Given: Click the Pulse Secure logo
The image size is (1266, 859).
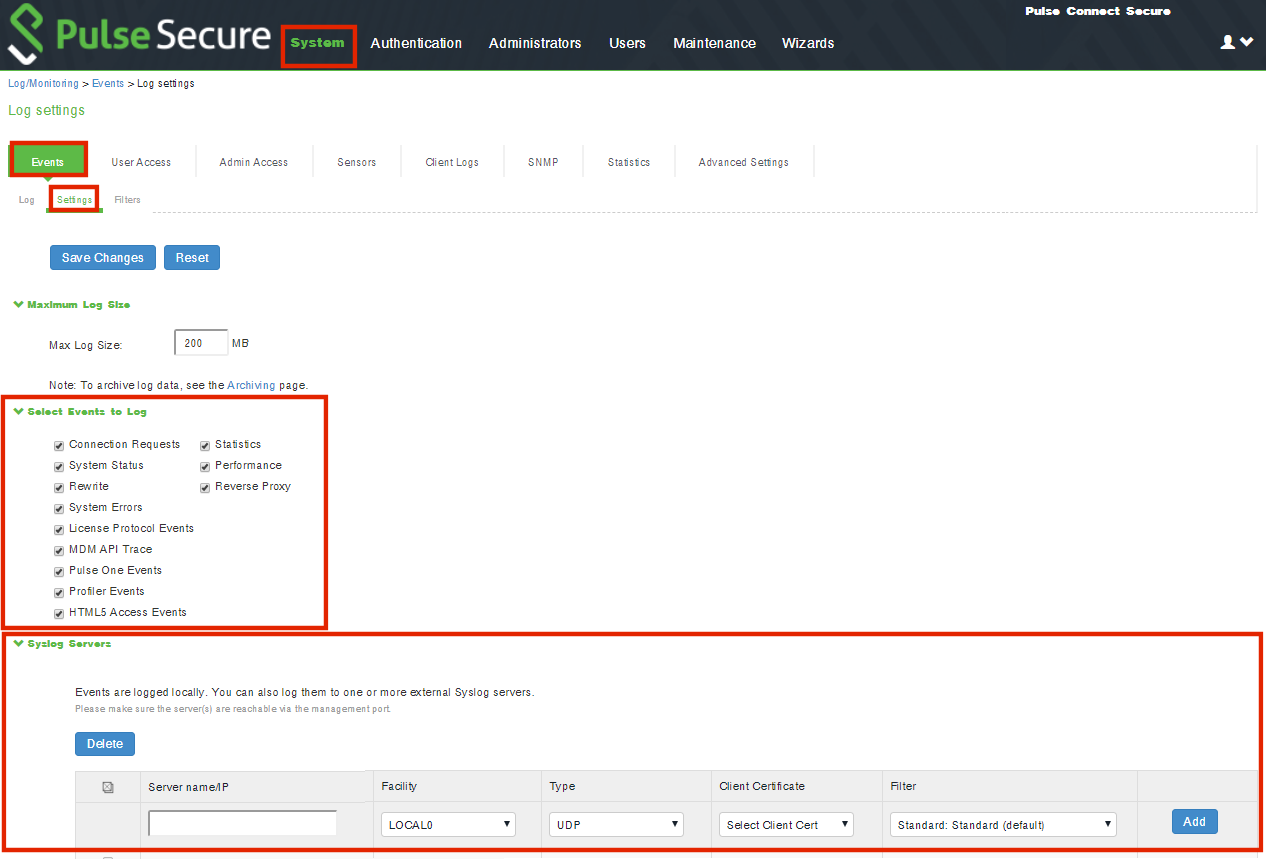Looking at the screenshot, I should pos(140,36).
